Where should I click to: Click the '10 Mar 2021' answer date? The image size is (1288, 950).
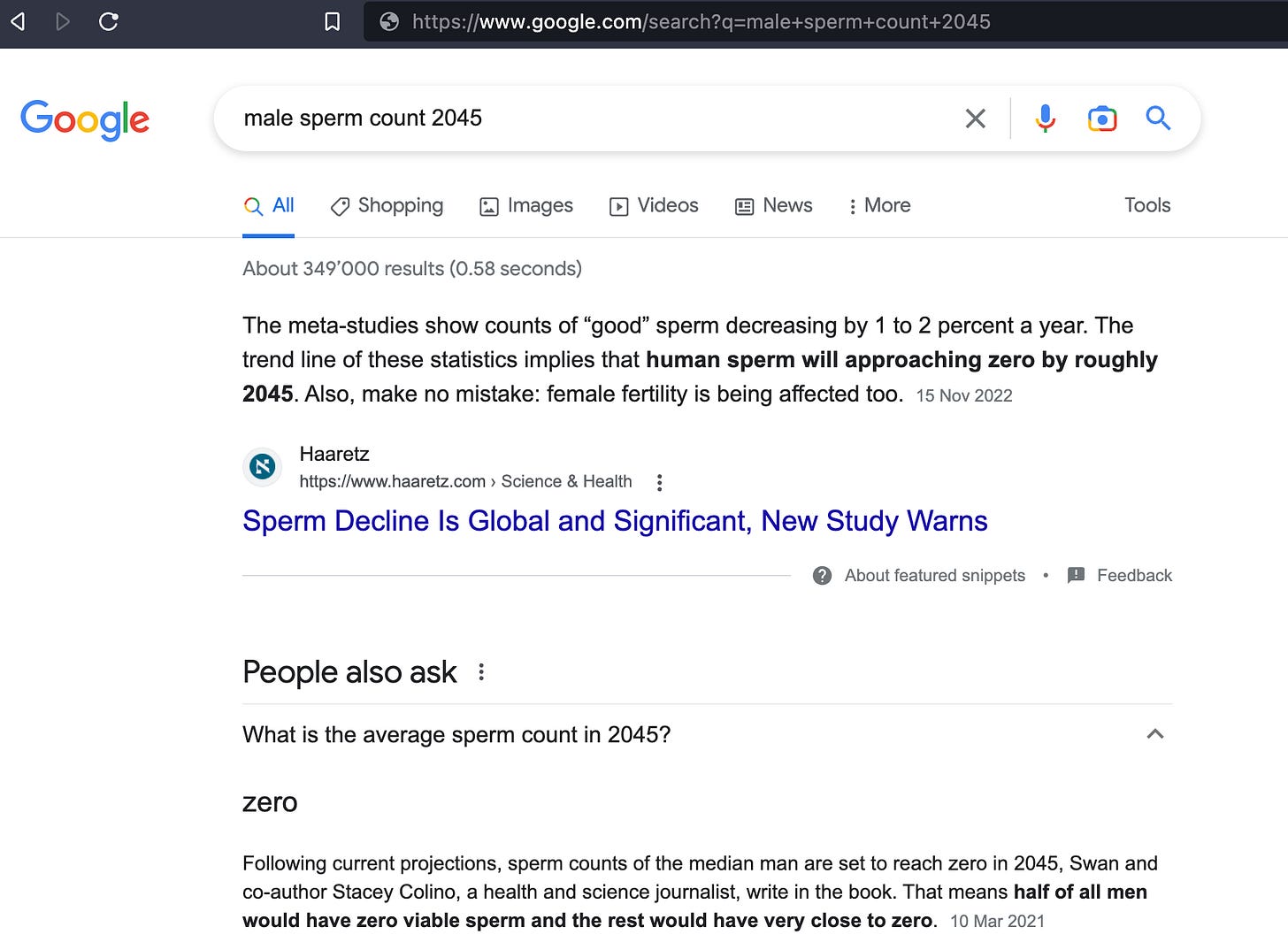(x=997, y=922)
